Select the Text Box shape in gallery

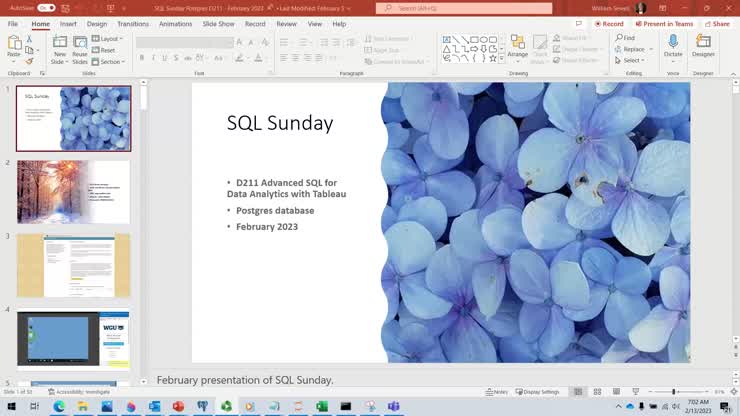pos(446,40)
